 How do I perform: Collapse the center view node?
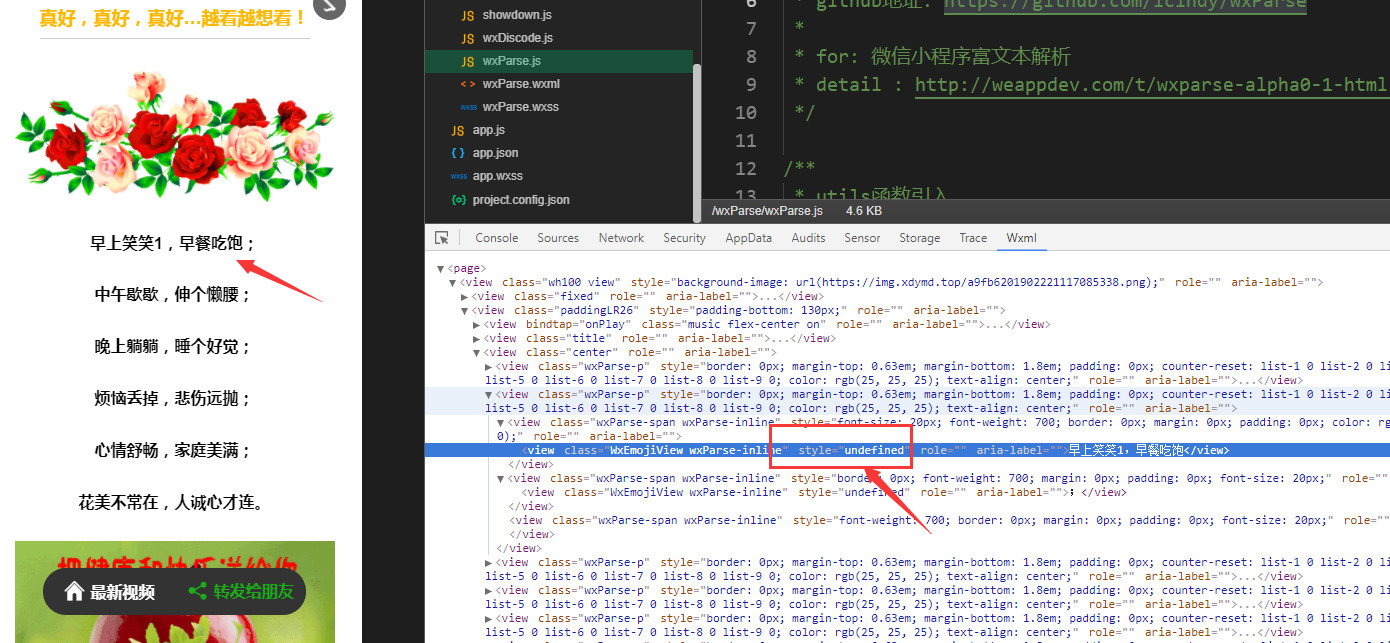pos(476,352)
